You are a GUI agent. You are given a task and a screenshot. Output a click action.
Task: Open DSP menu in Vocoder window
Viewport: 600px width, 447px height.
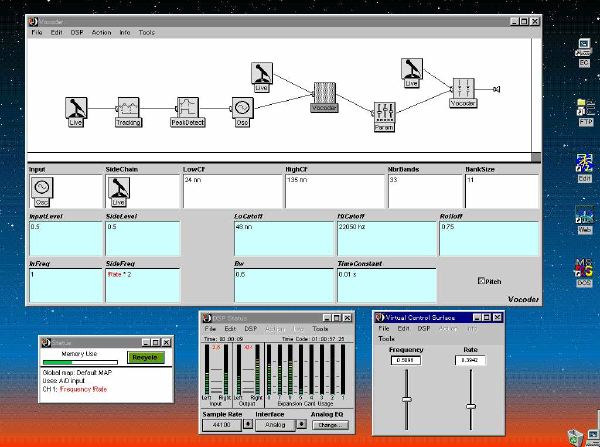77,32
